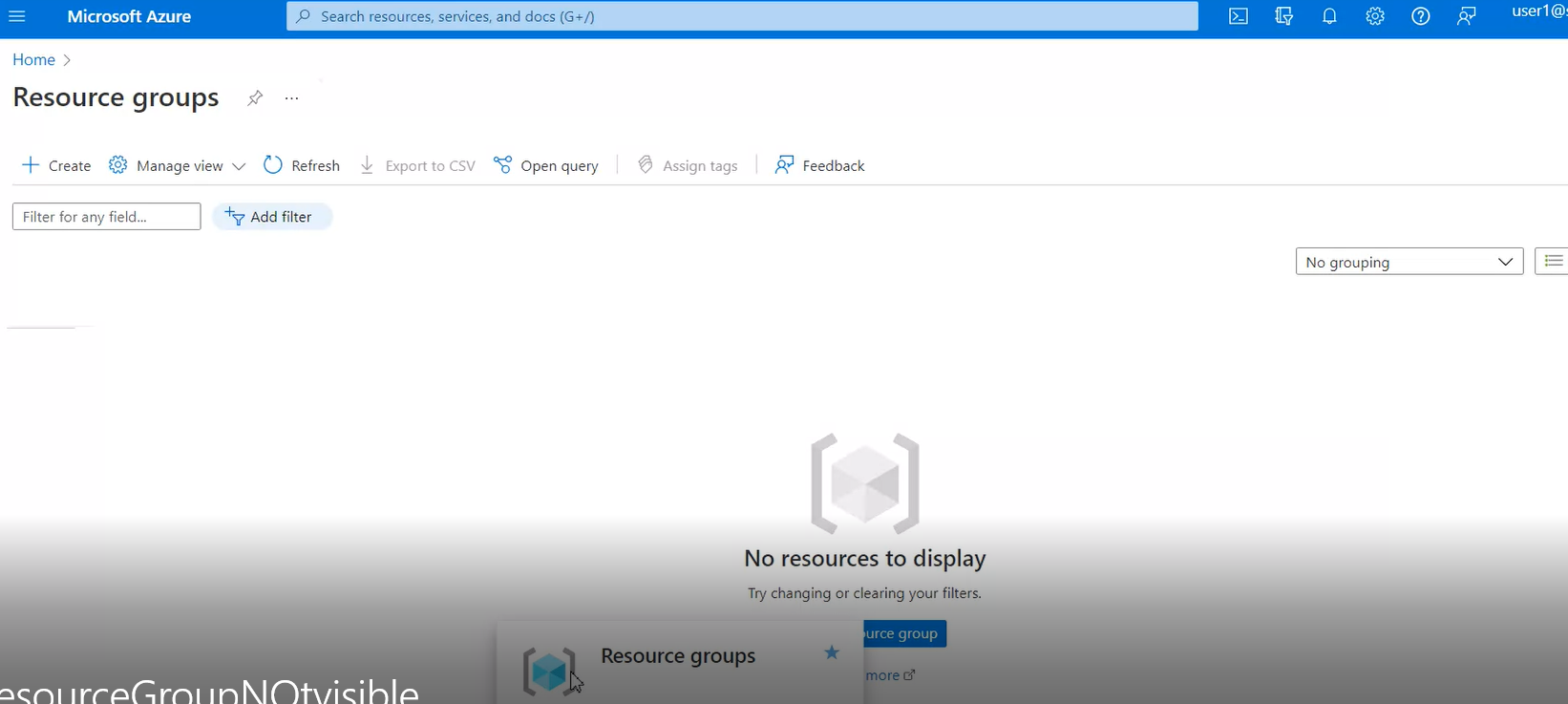Click the Create plus icon

(31, 164)
